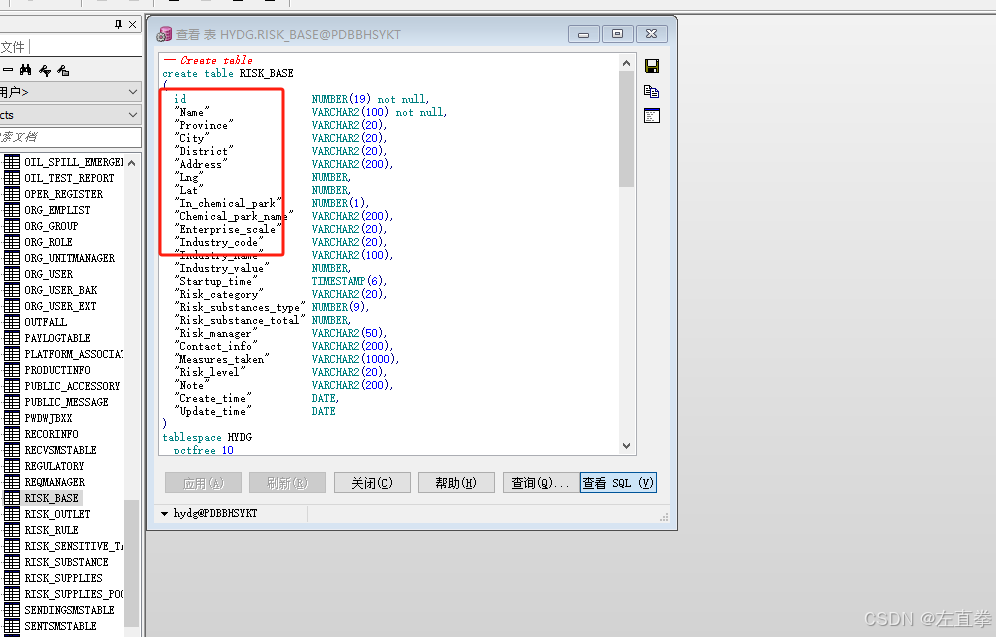
Task: Click the 'pctfree 10' line in the SQL
Action: [203, 450]
